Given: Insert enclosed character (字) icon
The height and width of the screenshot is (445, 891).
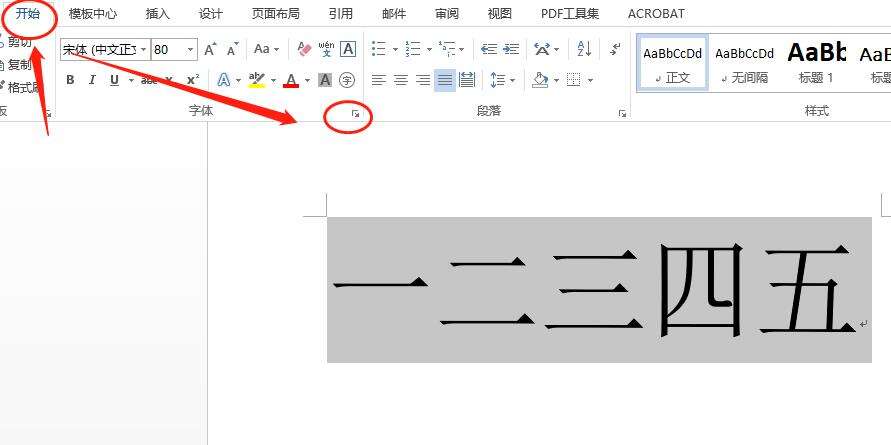Looking at the screenshot, I should 347,80.
